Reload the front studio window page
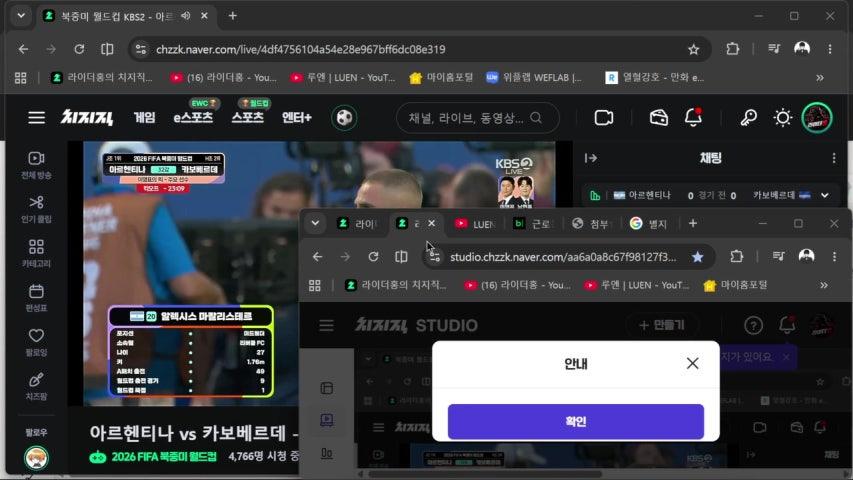Viewport: 853px width, 480px height. click(x=373, y=256)
